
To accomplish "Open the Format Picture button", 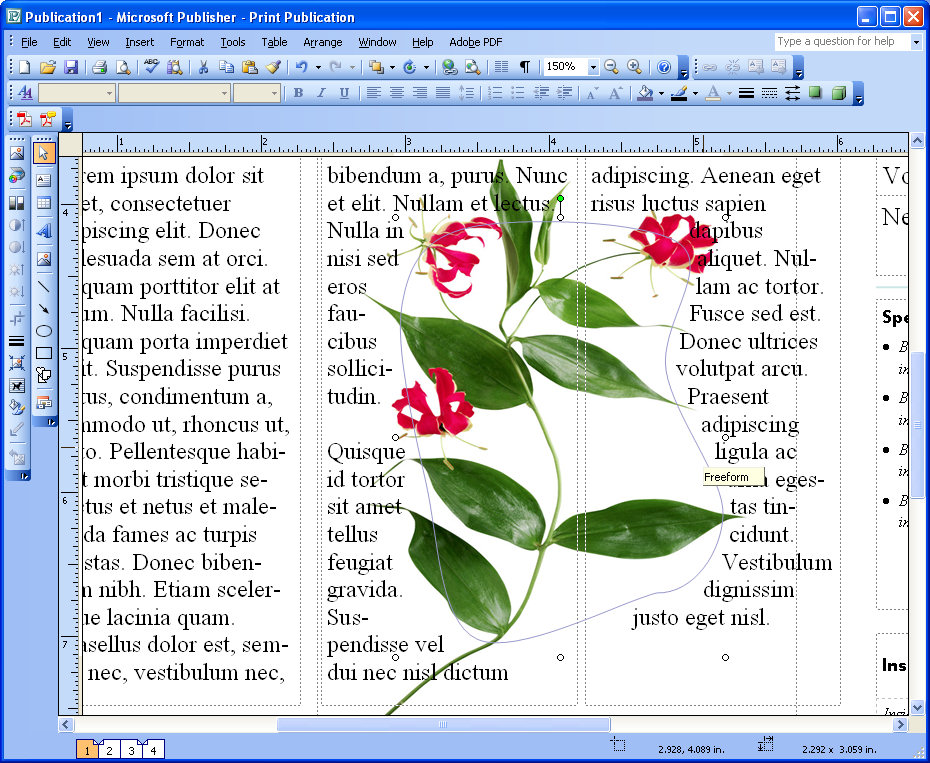I will point(17,408).
